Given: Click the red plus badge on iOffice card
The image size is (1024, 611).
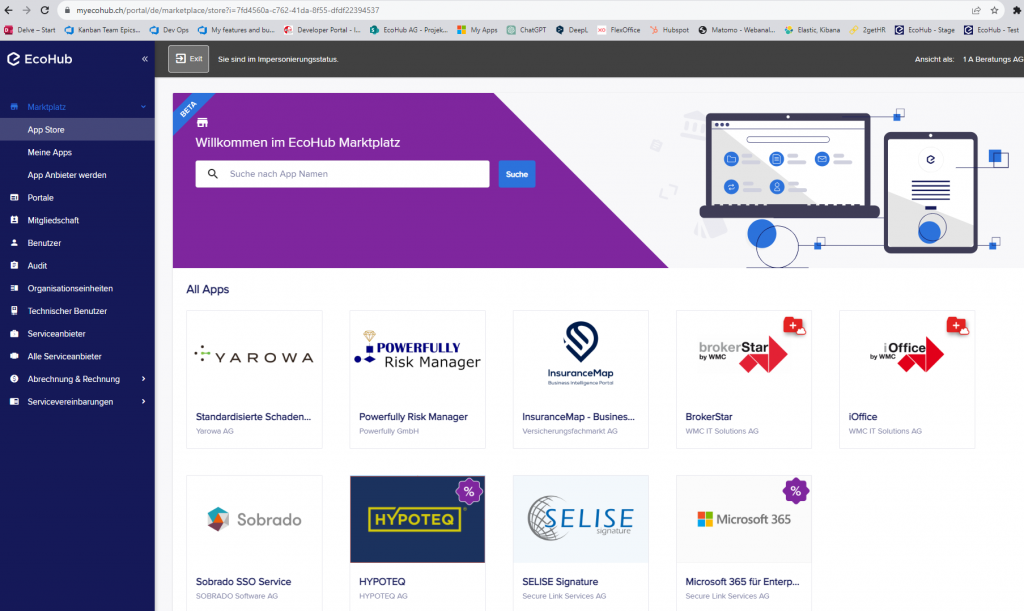Looking at the screenshot, I should [957, 326].
